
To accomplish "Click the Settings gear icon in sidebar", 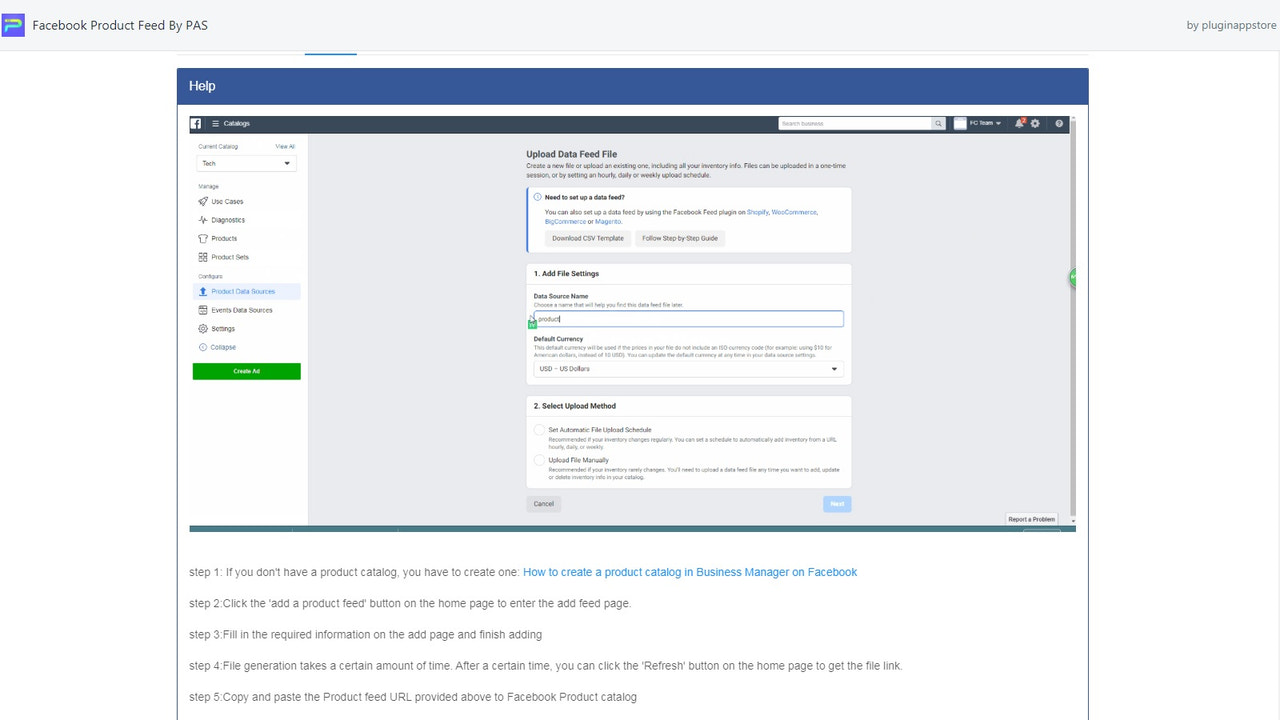I will 203,328.
